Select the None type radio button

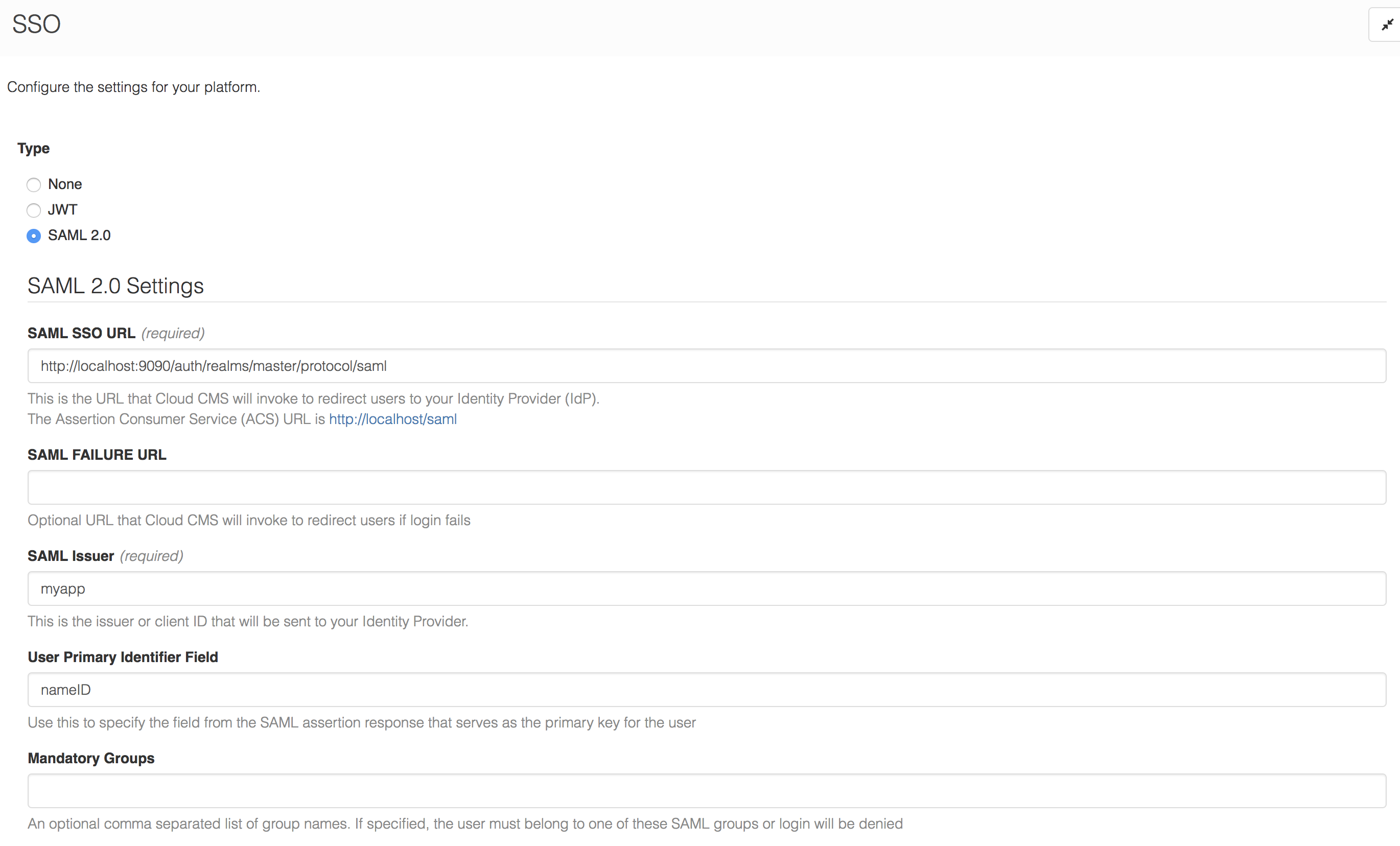pyautogui.click(x=34, y=184)
